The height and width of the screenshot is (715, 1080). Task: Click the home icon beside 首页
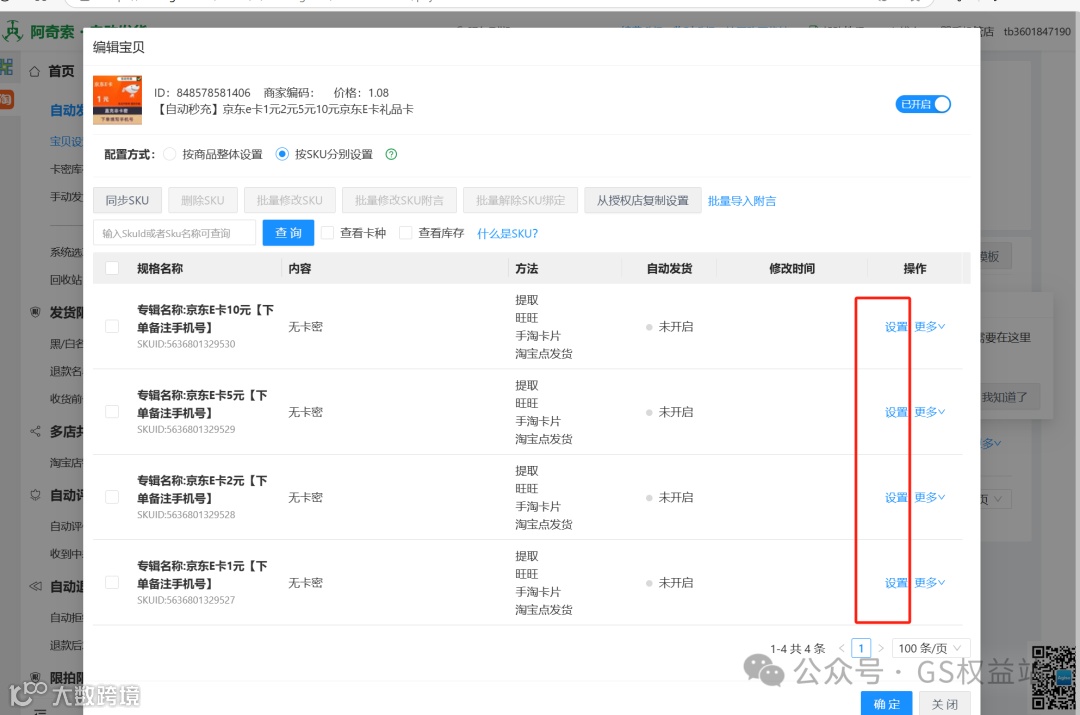[34, 71]
